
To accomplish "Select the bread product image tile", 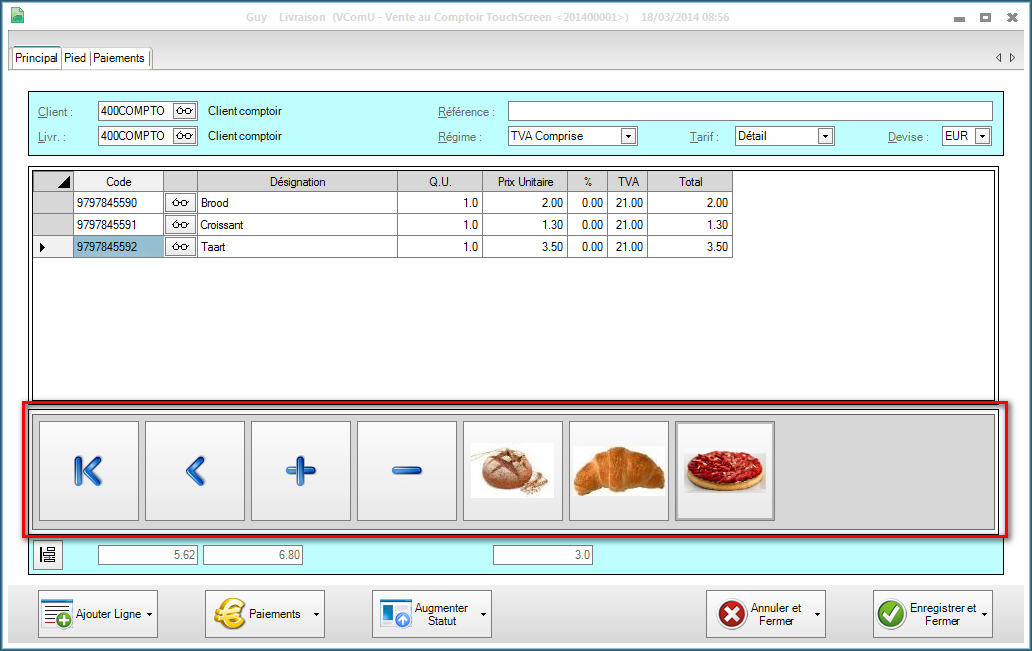I will [513, 471].
